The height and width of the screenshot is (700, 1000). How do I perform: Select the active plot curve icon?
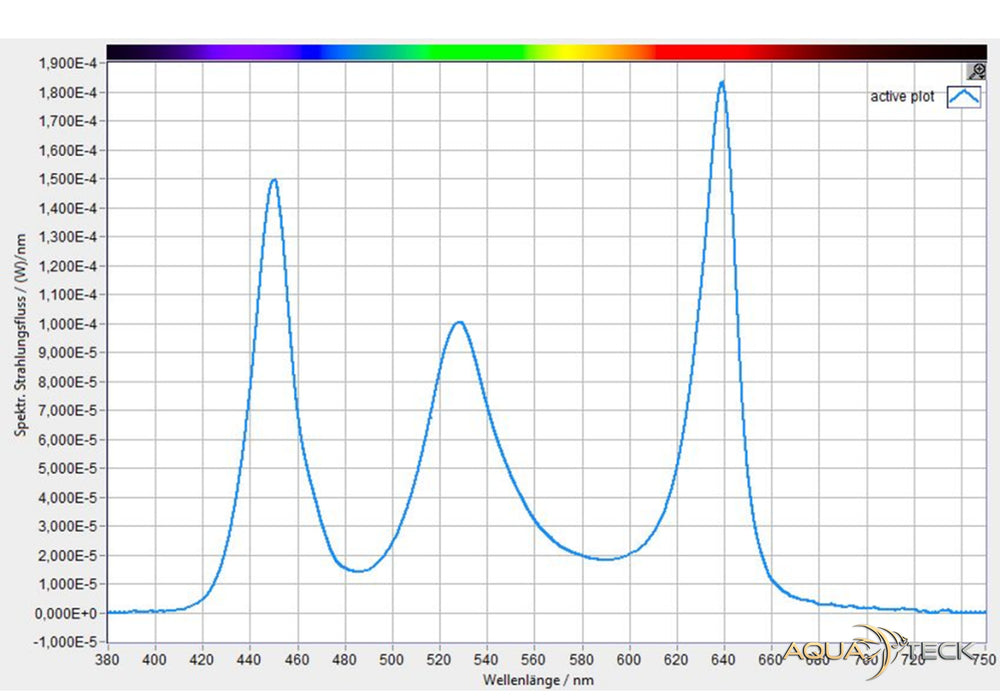coord(963,96)
